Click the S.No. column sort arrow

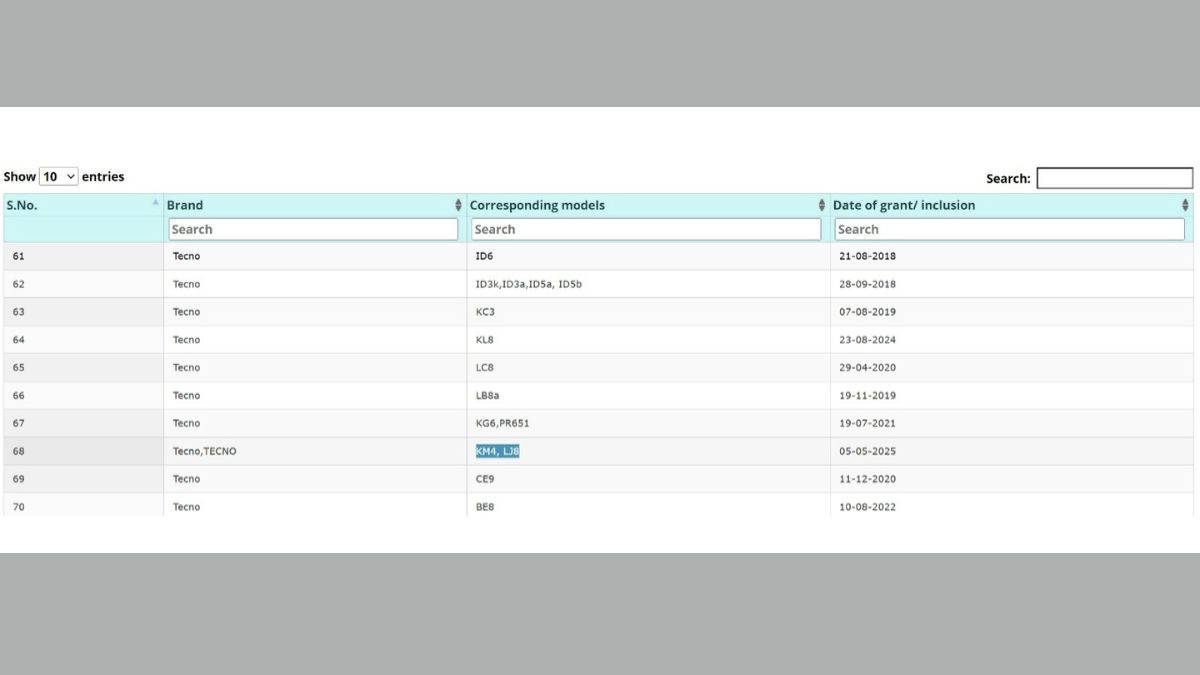point(155,203)
